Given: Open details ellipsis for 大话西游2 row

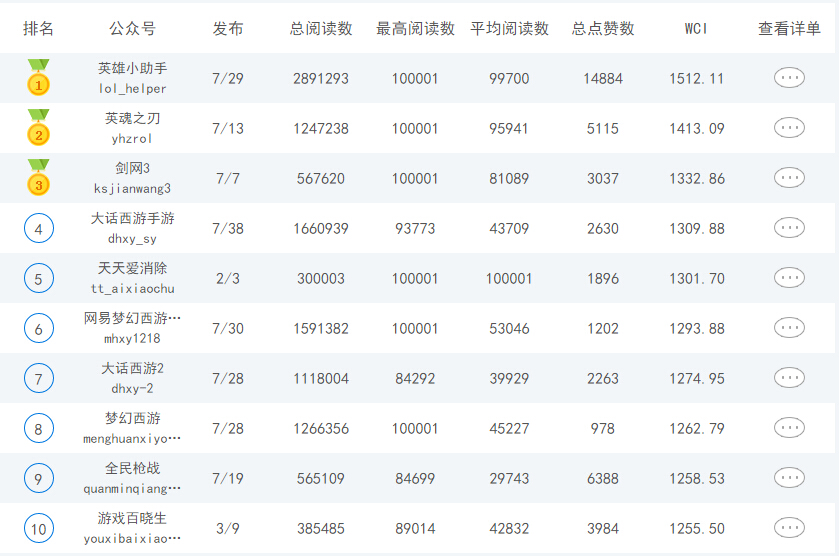Looking at the screenshot, I should 789,378.
